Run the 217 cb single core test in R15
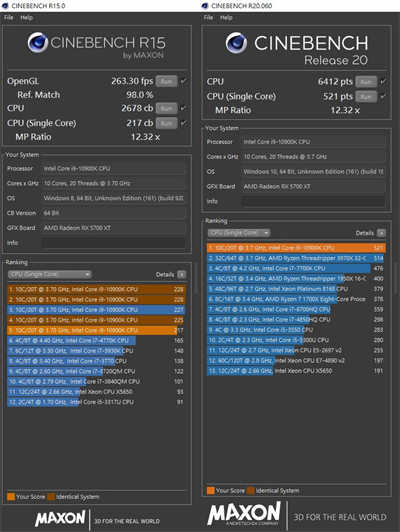 click(x=167, y=123)
